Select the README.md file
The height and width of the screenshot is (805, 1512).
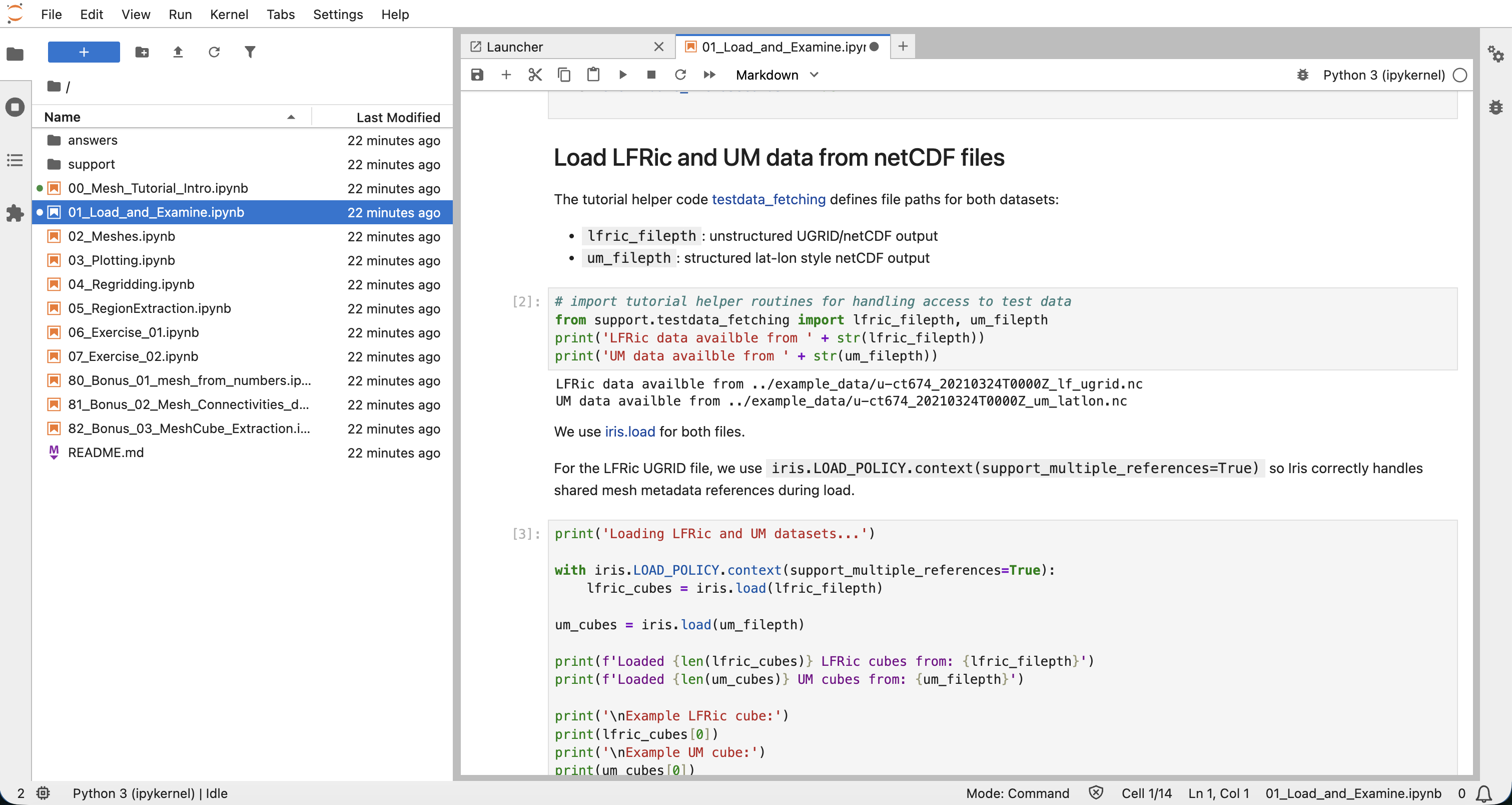click(243, 453)
